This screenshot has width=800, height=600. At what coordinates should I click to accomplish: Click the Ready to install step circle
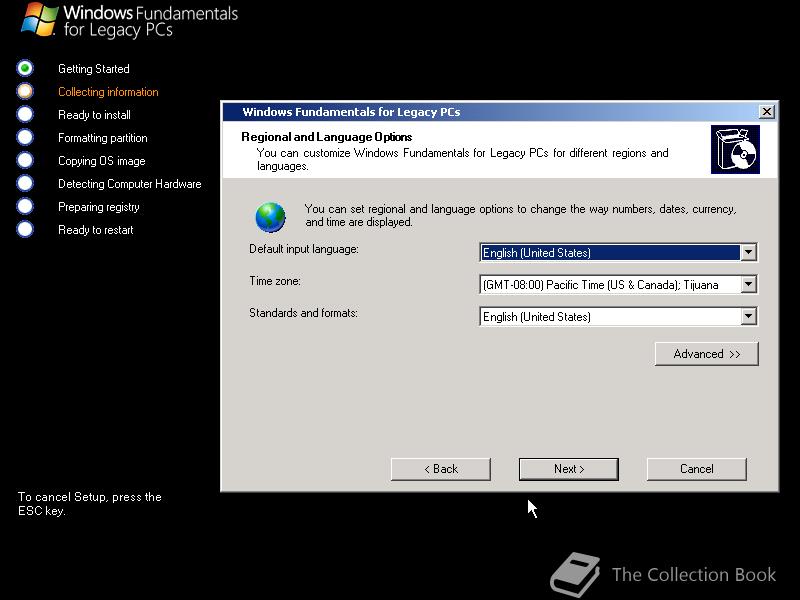[x=24, y=114]
